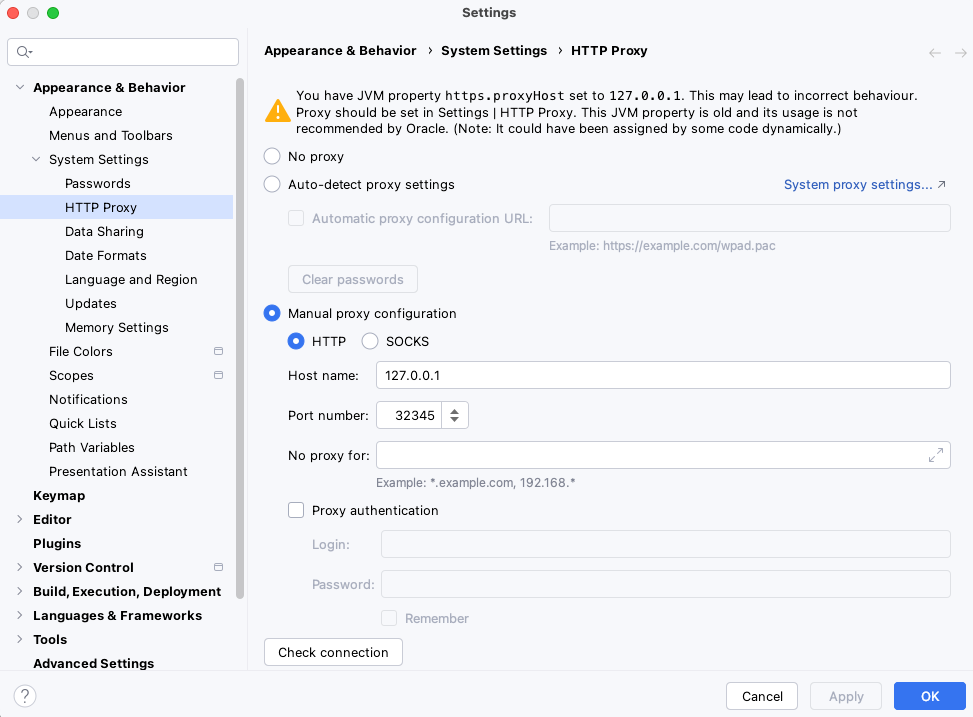Screen dimensions: 973x717
Task: Collapse the System Settings tree node
Action: [36, 160]
